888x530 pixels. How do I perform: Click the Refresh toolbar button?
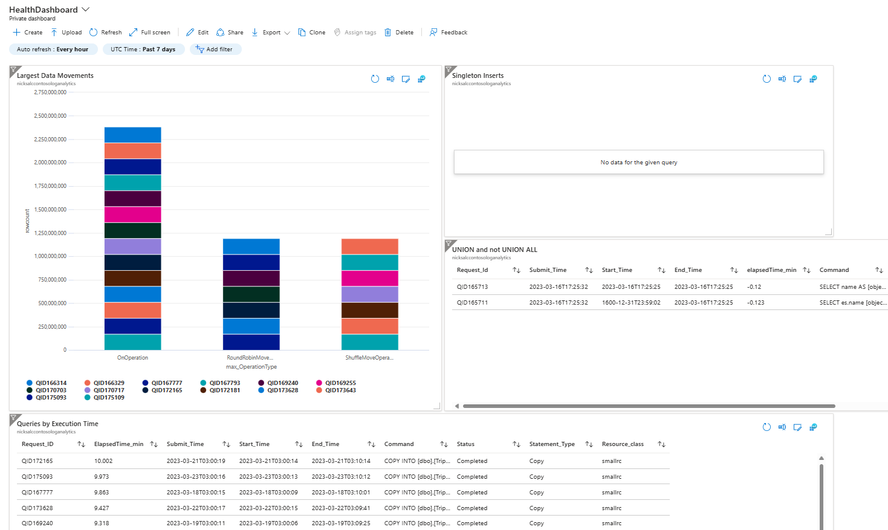105,32
